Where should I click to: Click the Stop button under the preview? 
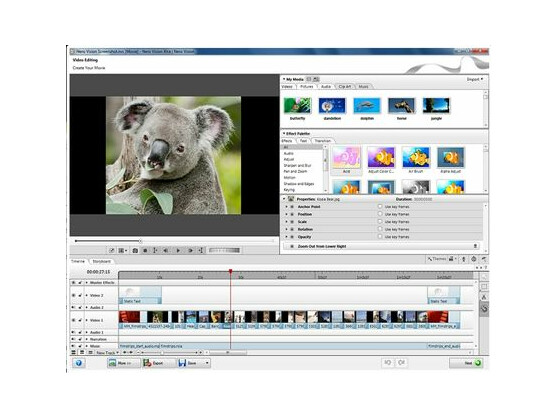coord(145,250)
